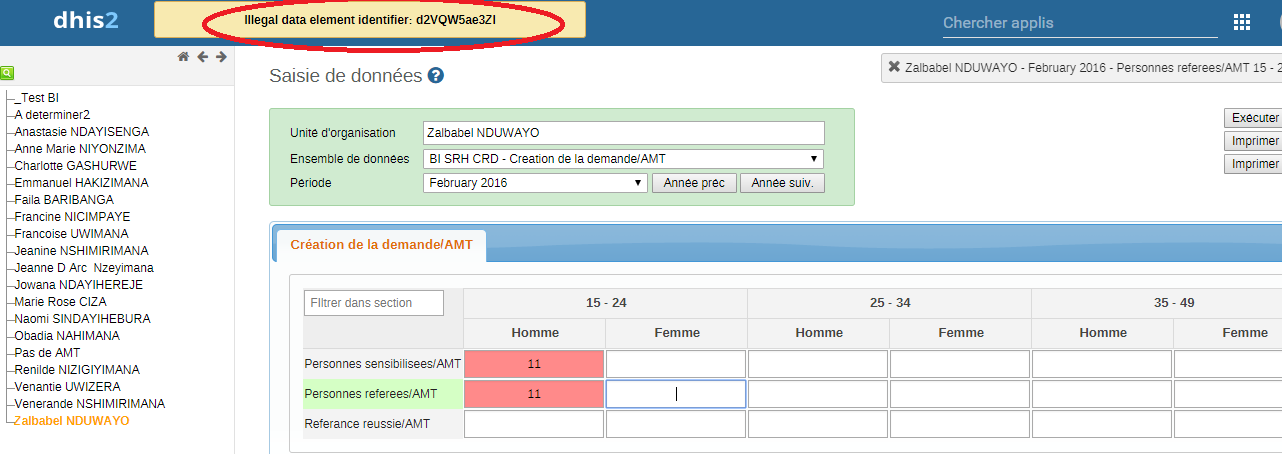
Task: Click Personnes sensibilisees 25-34 Homme cell
Action: coord(818,364)
